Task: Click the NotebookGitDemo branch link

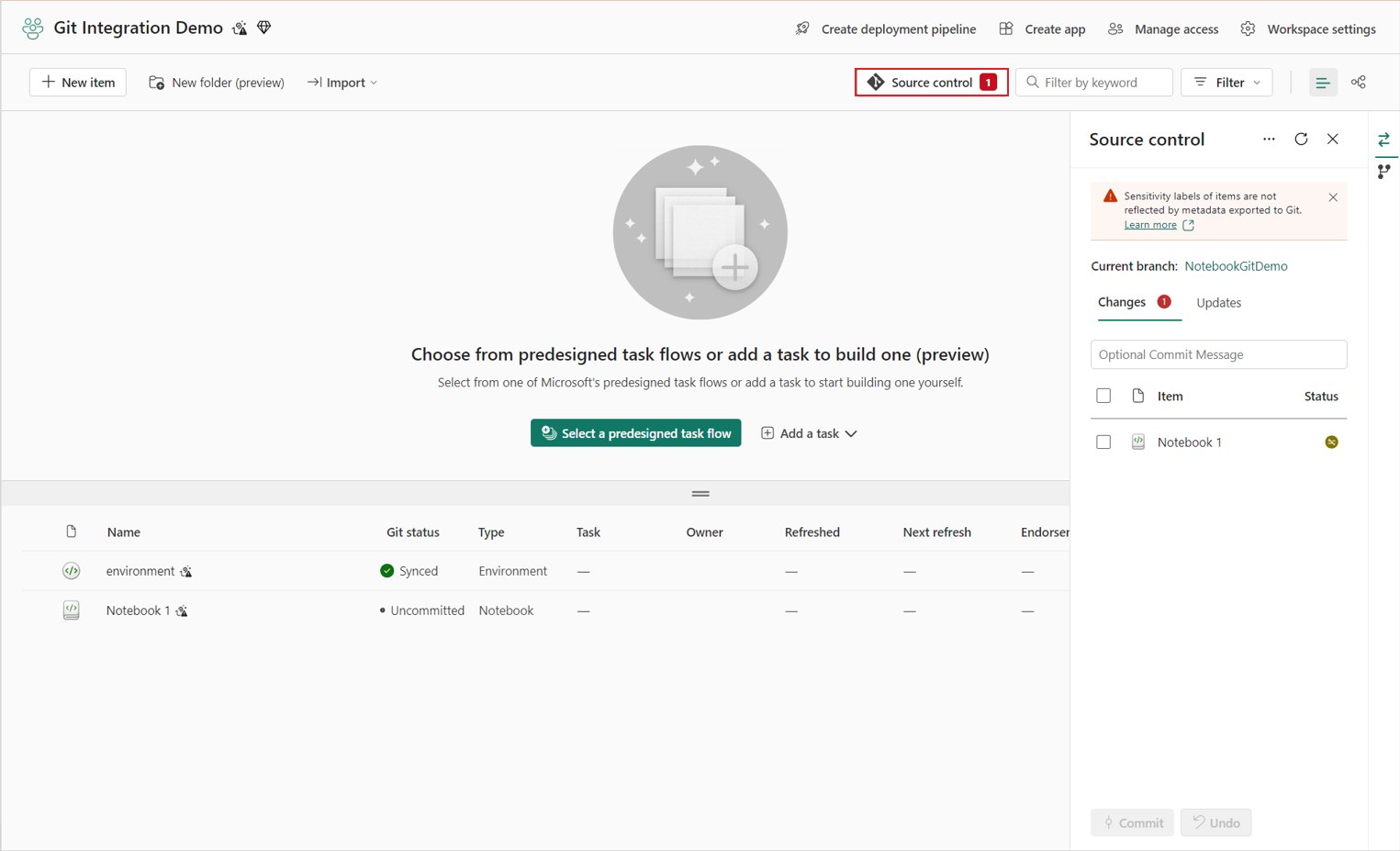Action: 1236,266
